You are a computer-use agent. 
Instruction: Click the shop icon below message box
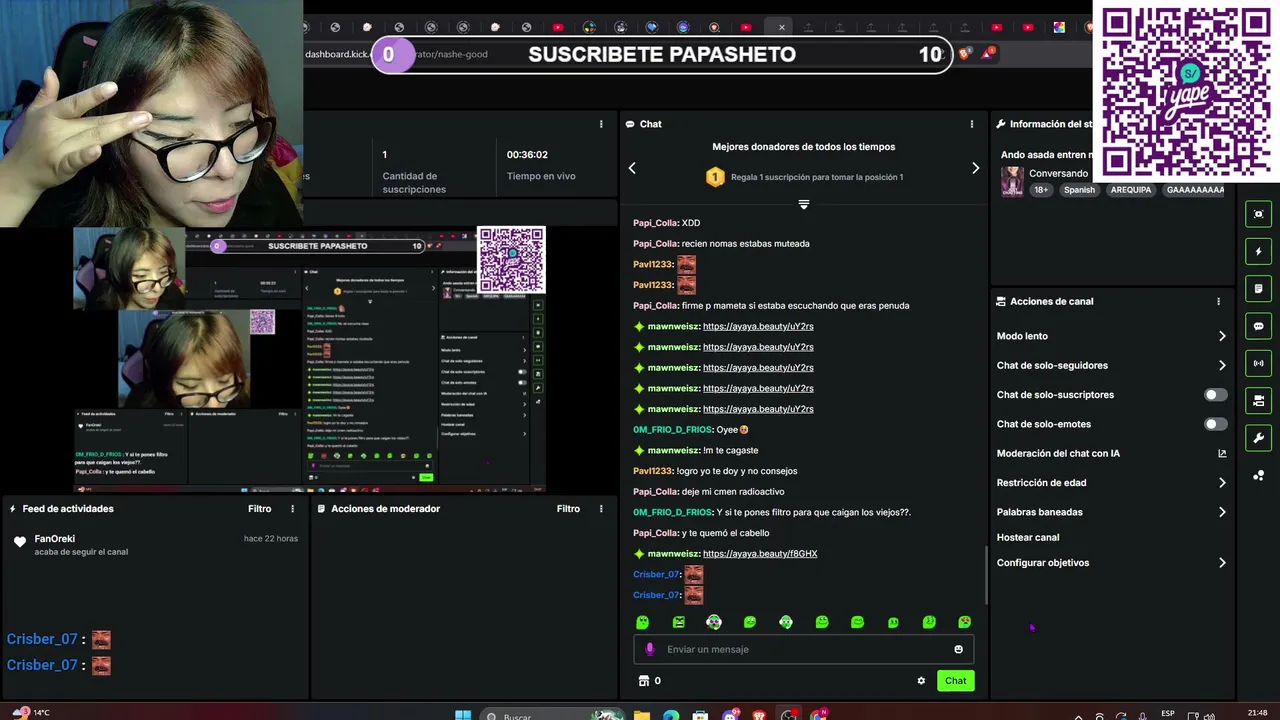(x=643, y=681)
